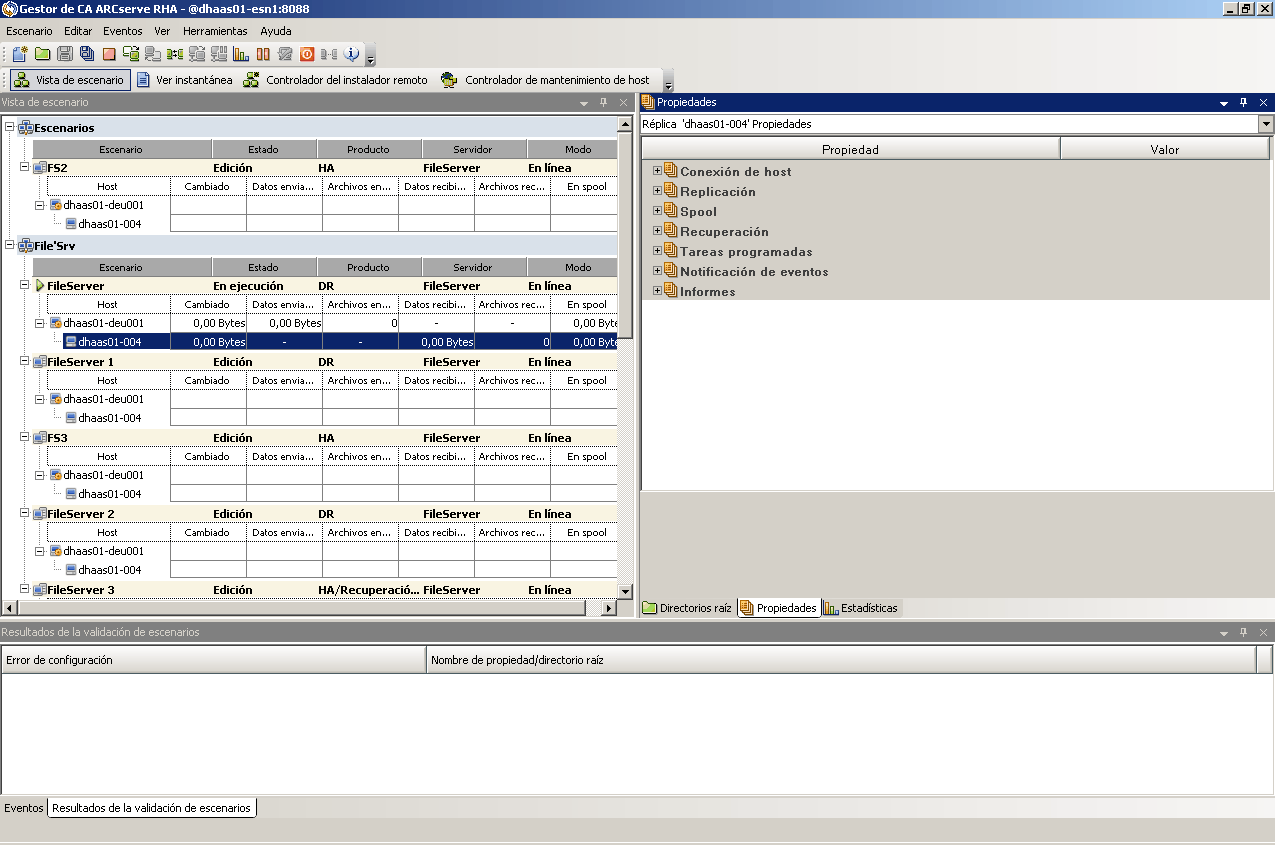Click the green open folder toolbar icon
This screenshot has width=1275, height=845.
coord(42,54)
